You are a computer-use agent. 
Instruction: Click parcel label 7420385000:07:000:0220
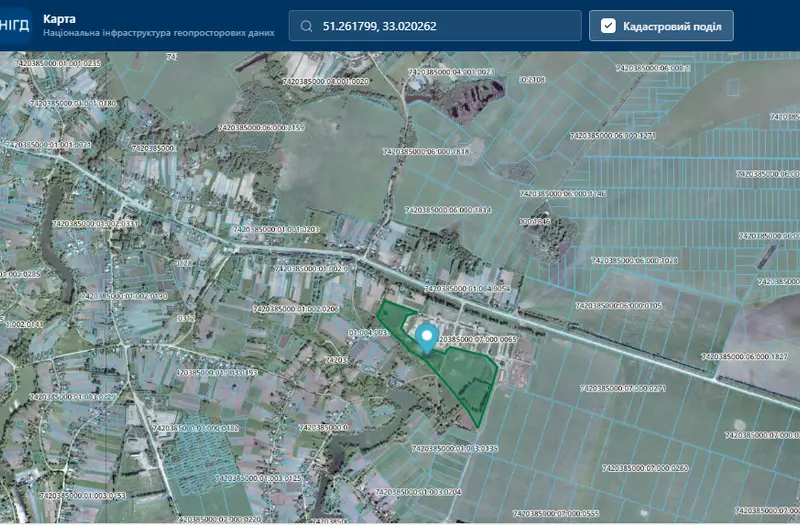coord(218,519)
